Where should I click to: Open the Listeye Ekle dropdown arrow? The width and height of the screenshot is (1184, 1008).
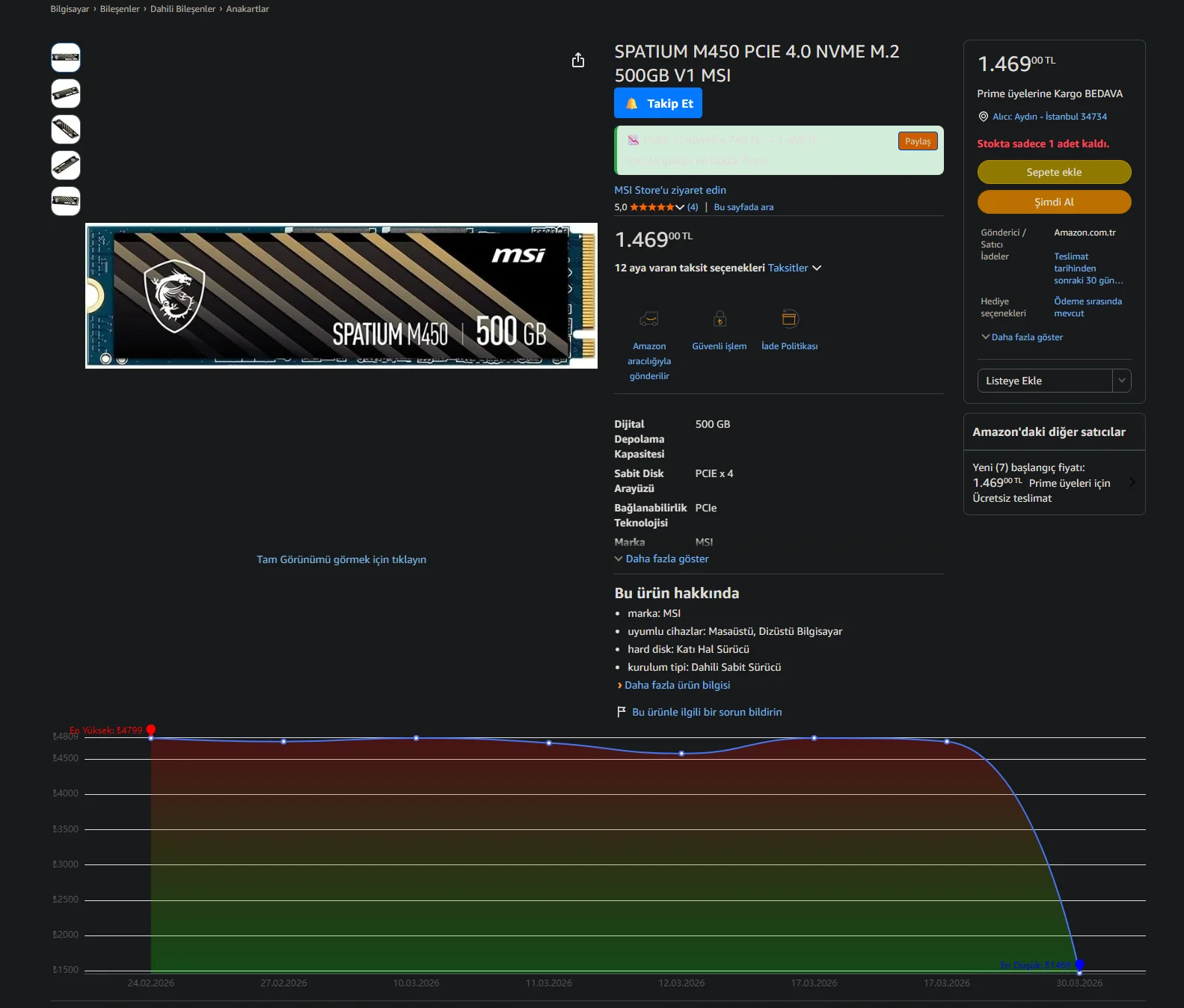coord(1121,381)
